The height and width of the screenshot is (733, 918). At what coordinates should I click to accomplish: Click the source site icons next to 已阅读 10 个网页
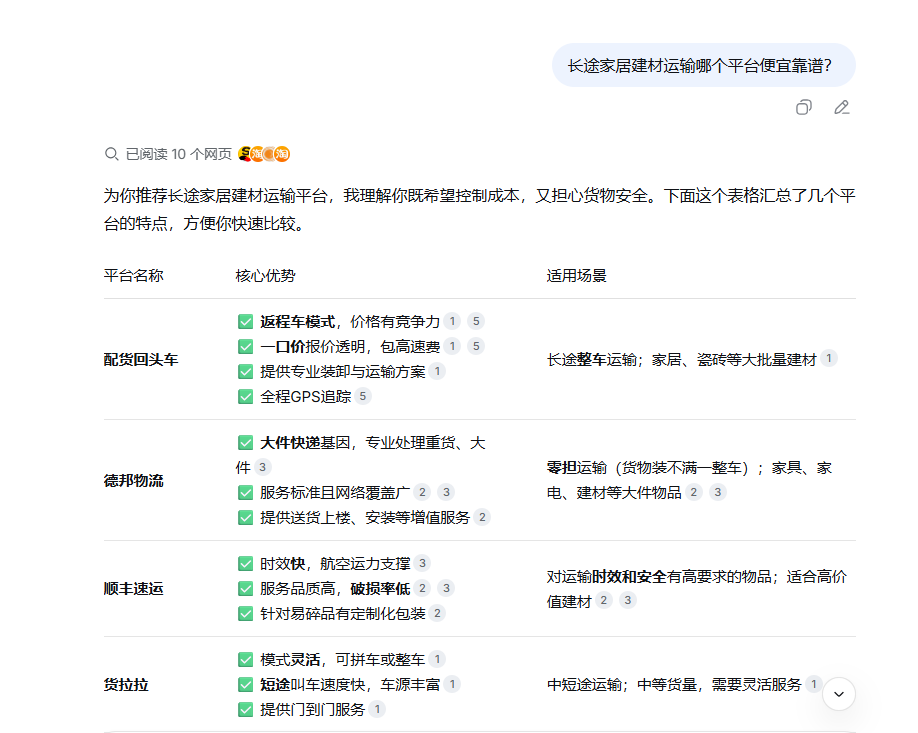[264, 154]
